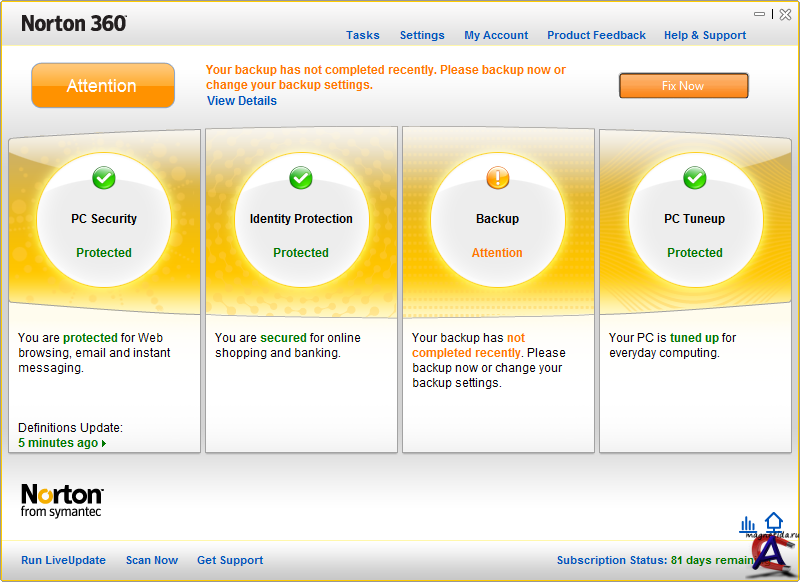Viewport: 800px width, 582px height.
Task: Click the View Details link
Action: point(242,101)
